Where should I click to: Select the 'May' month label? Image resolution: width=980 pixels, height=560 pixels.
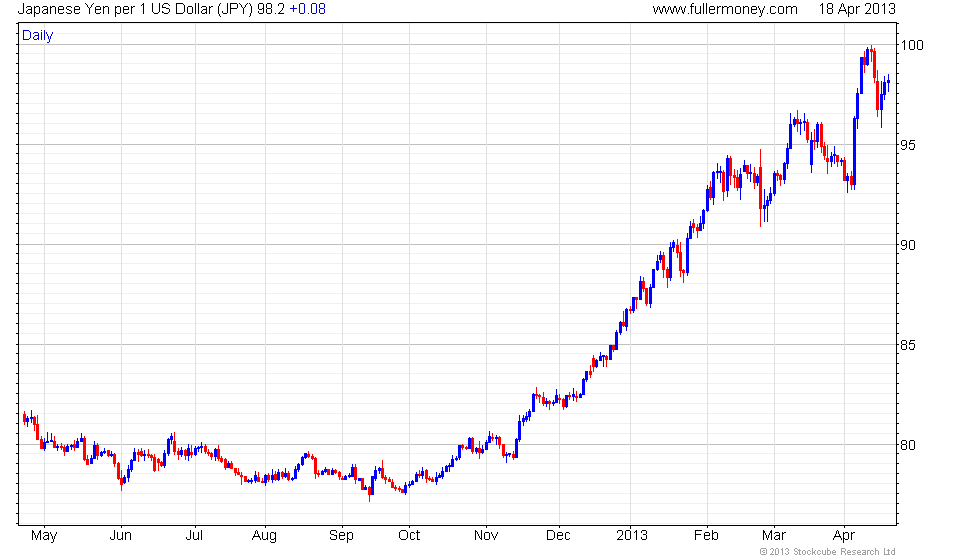tap(44, 536)
